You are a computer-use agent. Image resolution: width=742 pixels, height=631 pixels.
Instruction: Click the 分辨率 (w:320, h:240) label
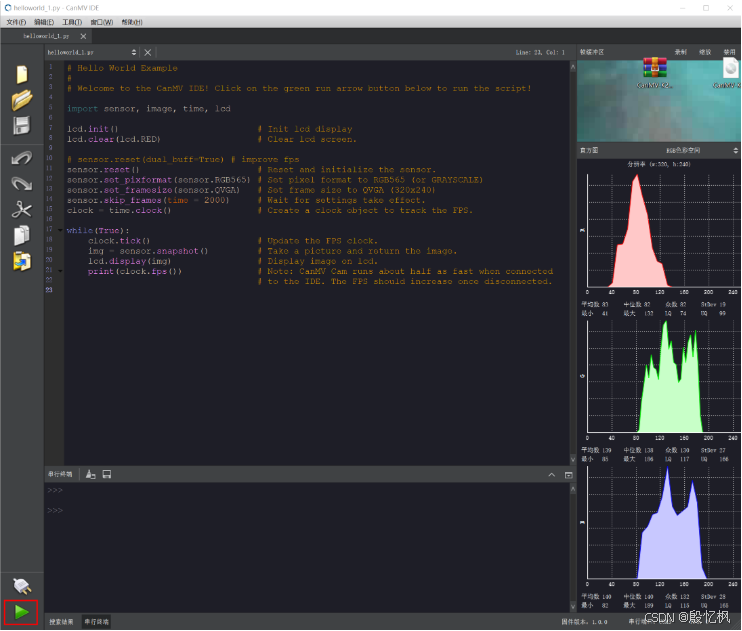click(x=659, y=164)
